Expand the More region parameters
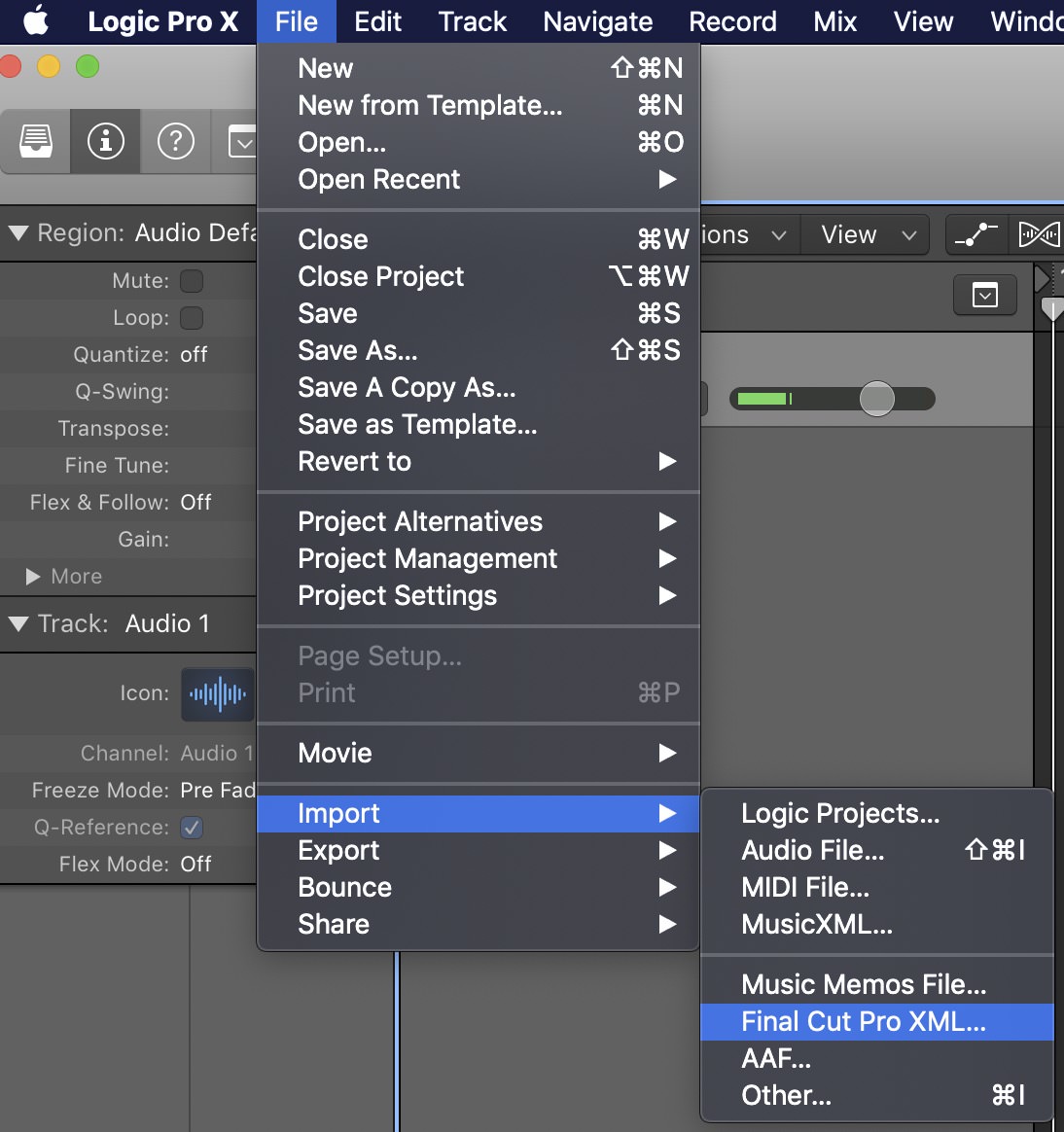 point(33,577)
